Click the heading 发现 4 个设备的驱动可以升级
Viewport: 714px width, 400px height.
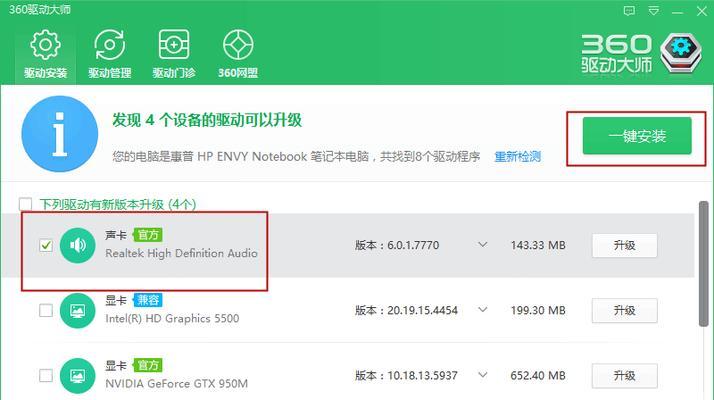tap(207, 120)
